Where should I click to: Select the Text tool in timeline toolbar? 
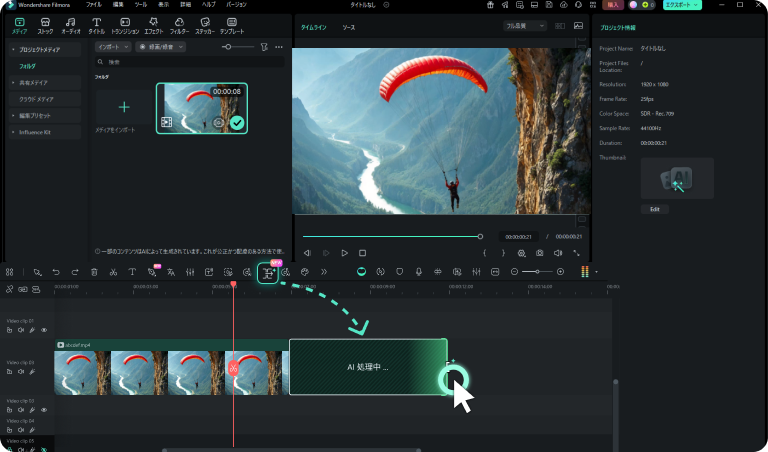click(x=132, y=272)
